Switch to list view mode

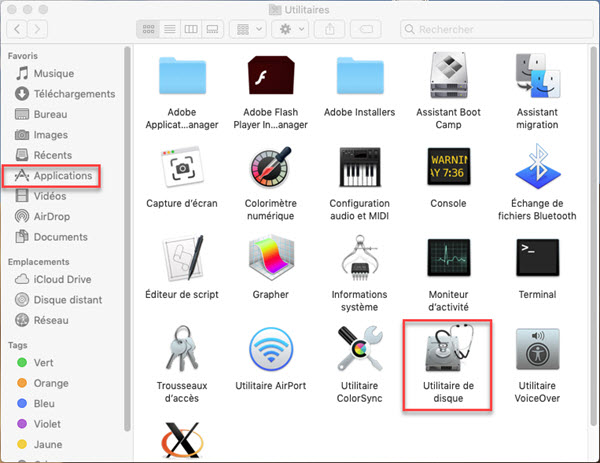pos(169,29)
